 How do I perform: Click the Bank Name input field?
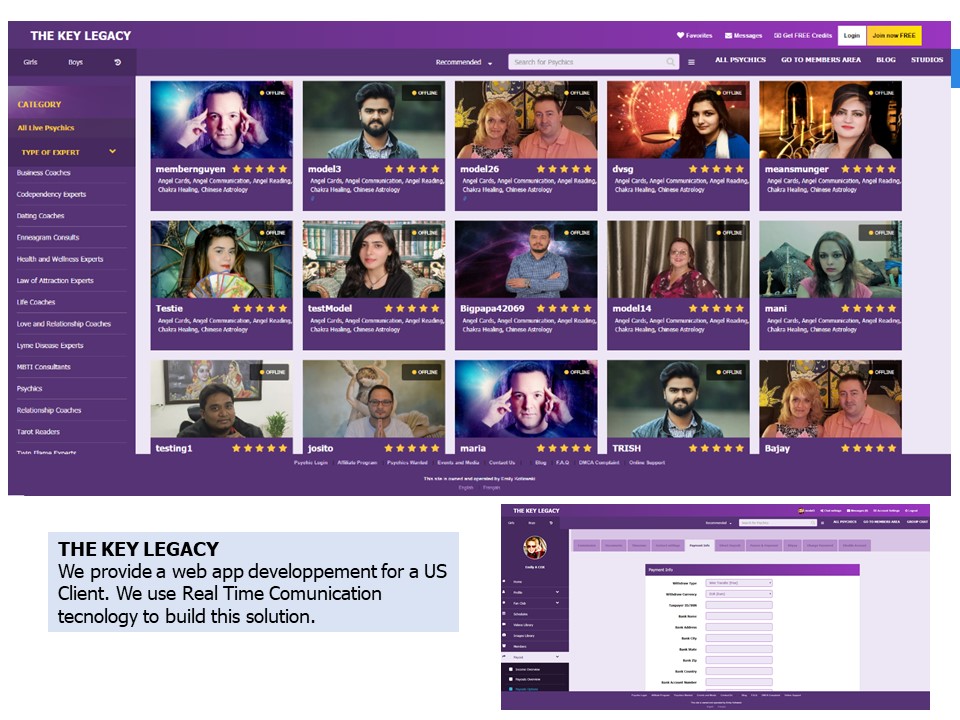[x=739, y=616]
